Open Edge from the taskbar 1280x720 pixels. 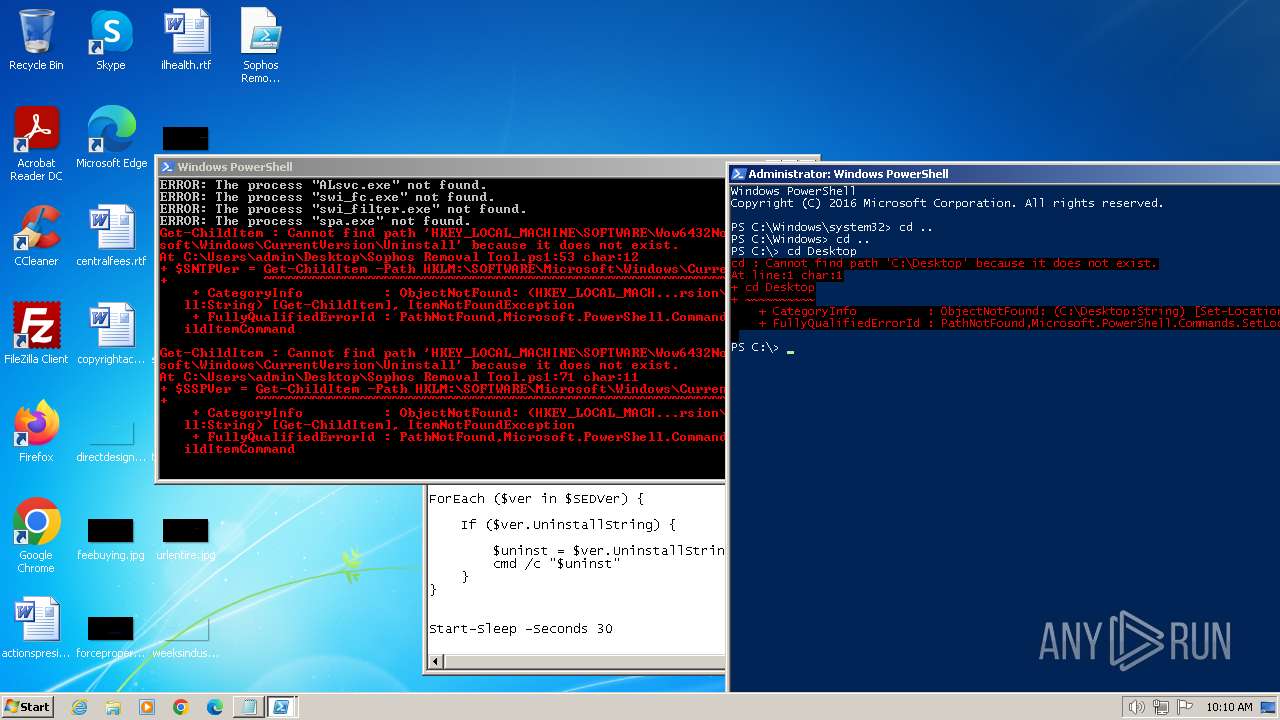click(x=215, y=707)
